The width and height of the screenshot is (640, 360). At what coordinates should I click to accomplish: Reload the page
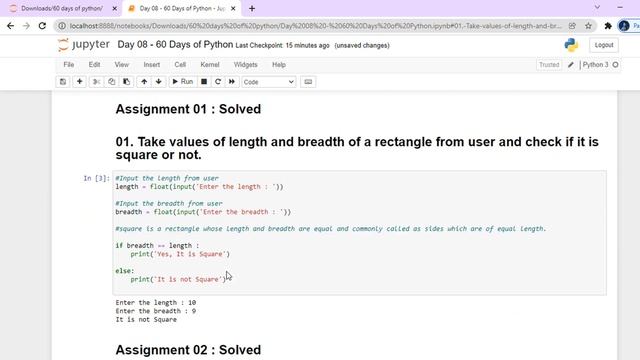pos(42,26)
